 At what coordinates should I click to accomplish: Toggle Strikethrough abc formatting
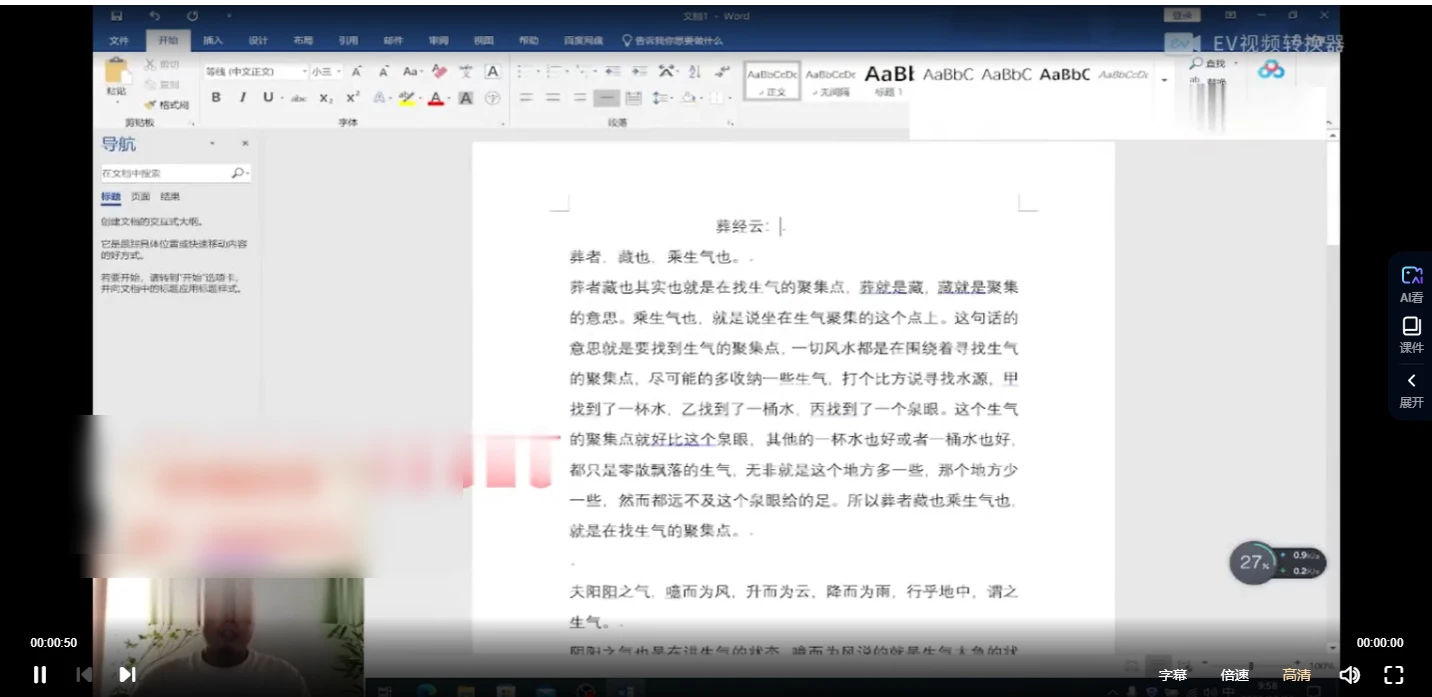coord(298,98)
